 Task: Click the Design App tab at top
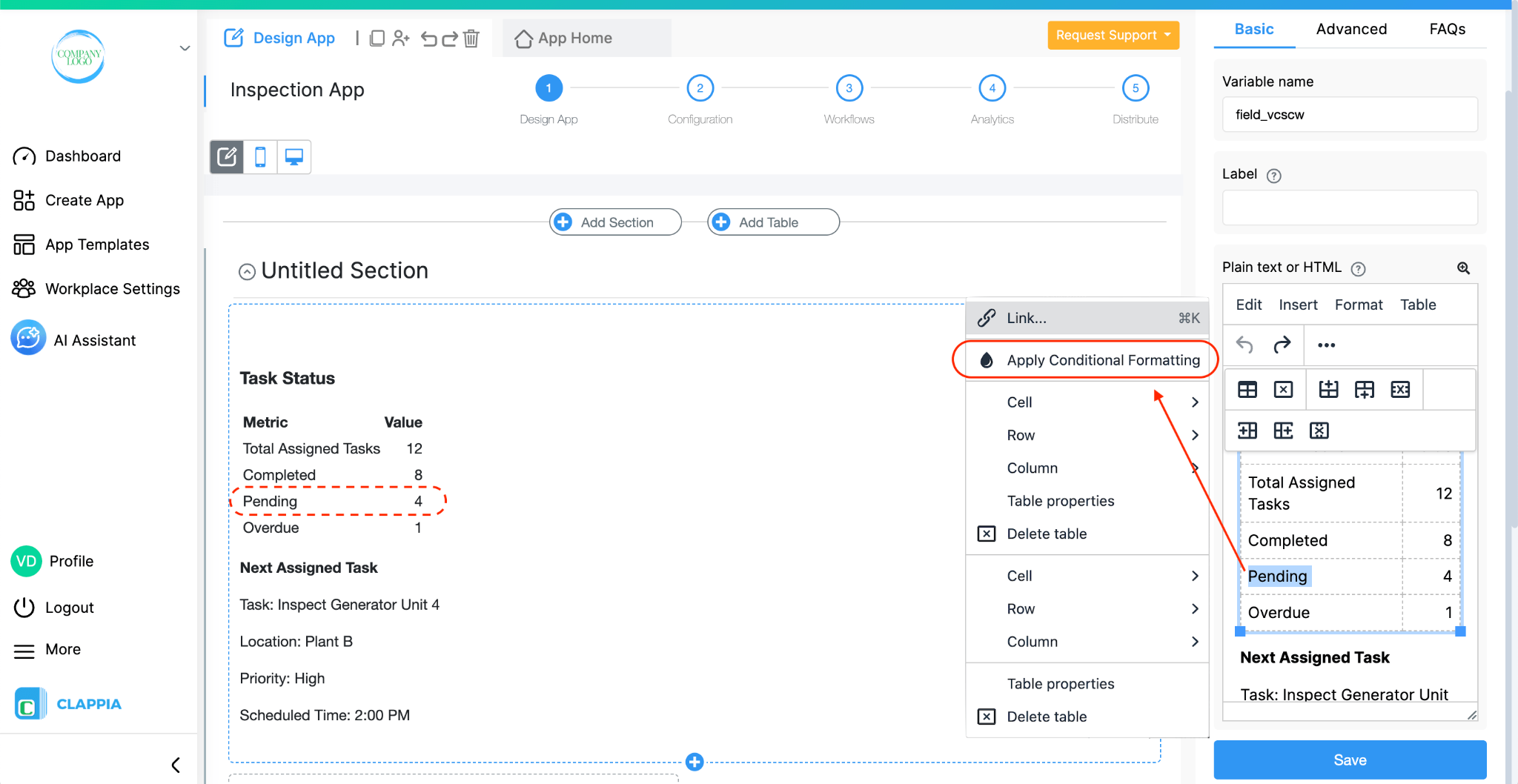coord(279,38)
